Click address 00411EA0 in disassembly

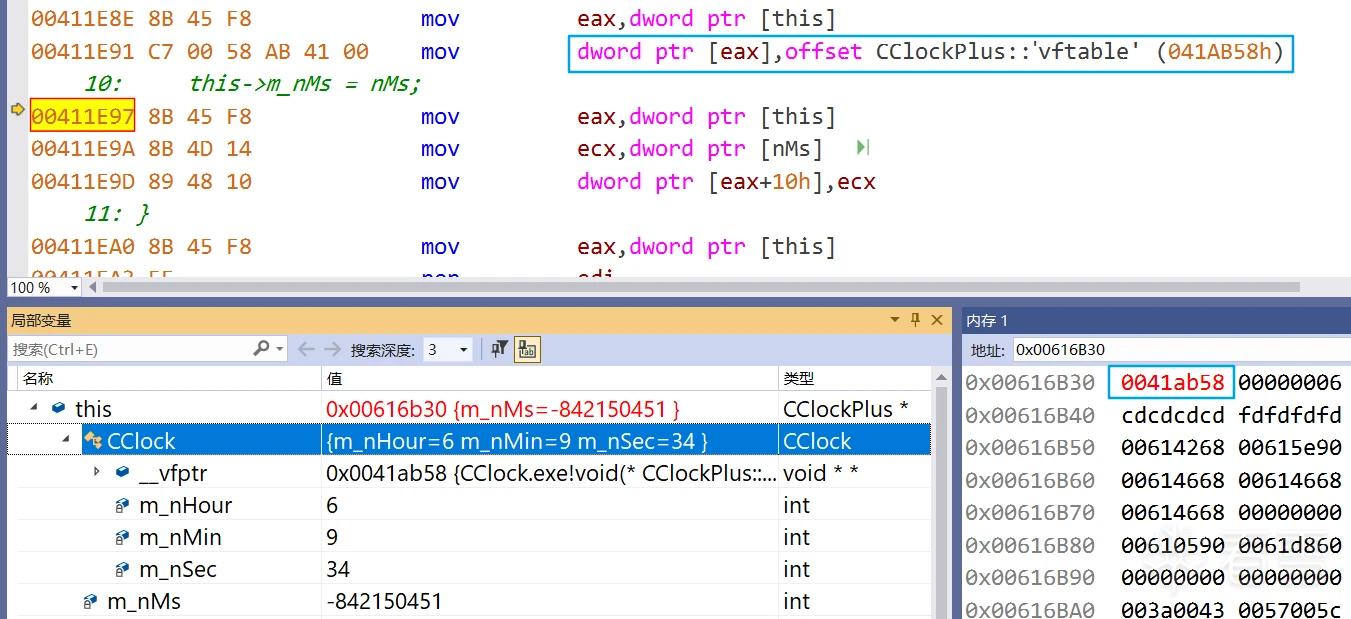82,247
